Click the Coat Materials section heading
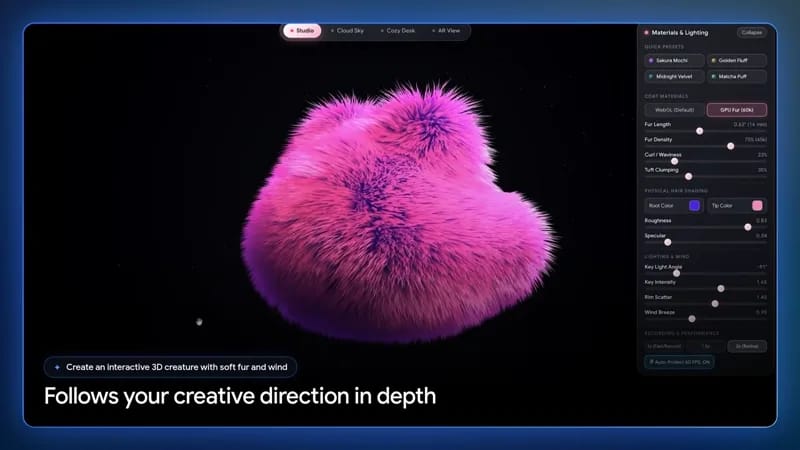 (x=666, y=96)
